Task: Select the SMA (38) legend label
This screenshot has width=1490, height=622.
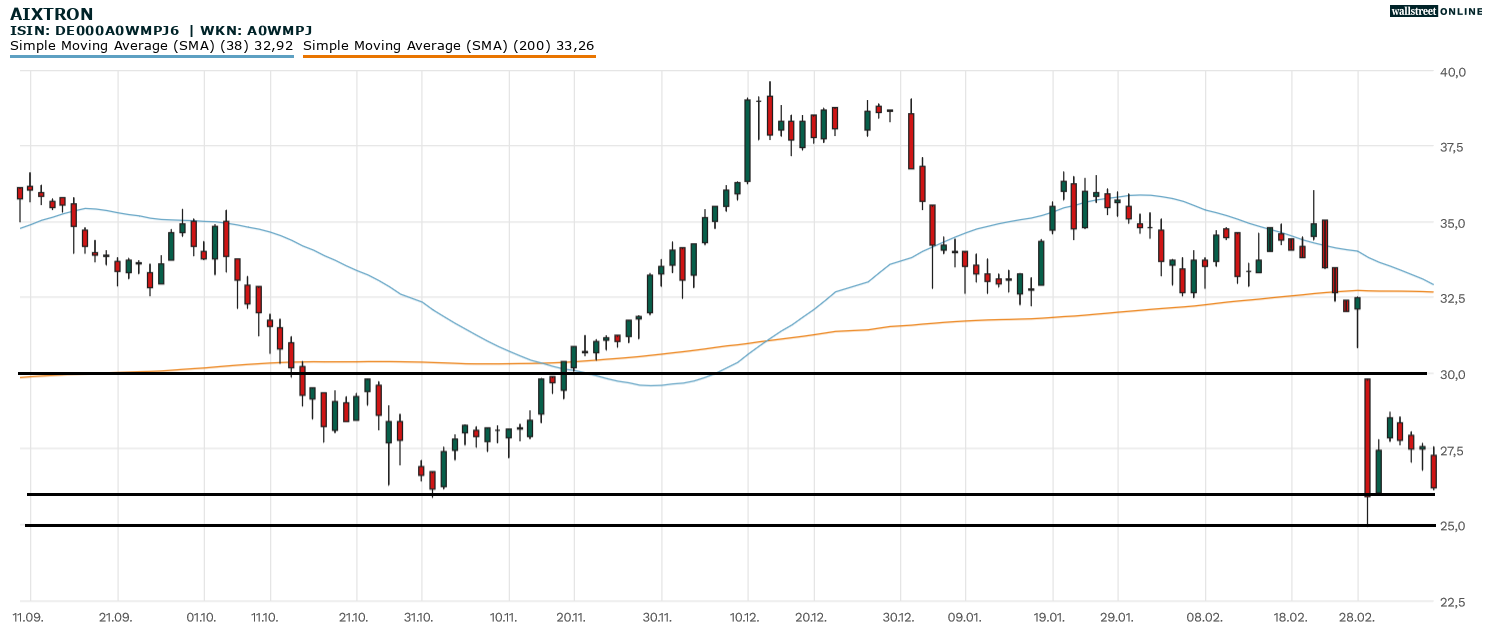Action: point(151,45)
